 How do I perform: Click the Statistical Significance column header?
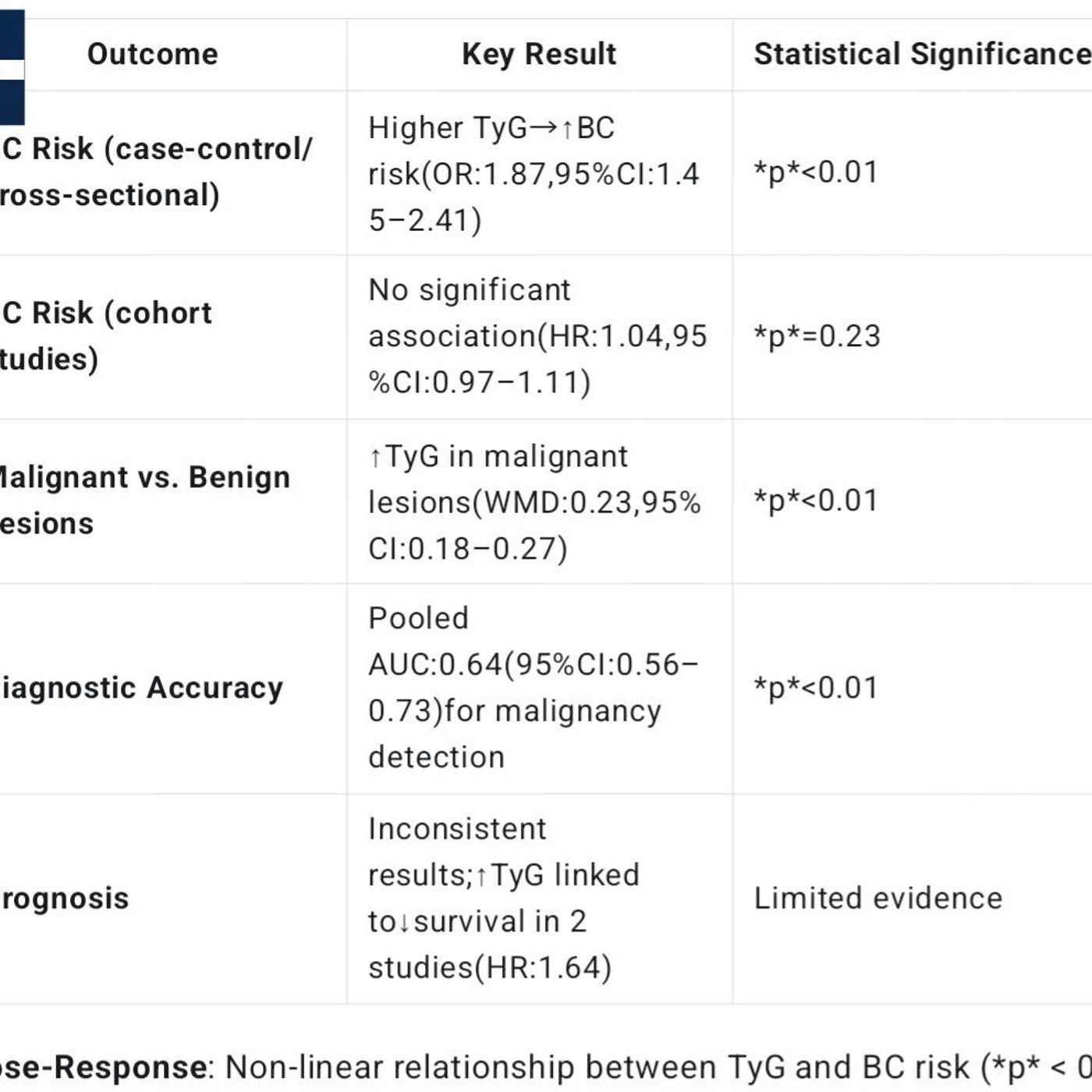pyautogui.click(x=921, y=55)
